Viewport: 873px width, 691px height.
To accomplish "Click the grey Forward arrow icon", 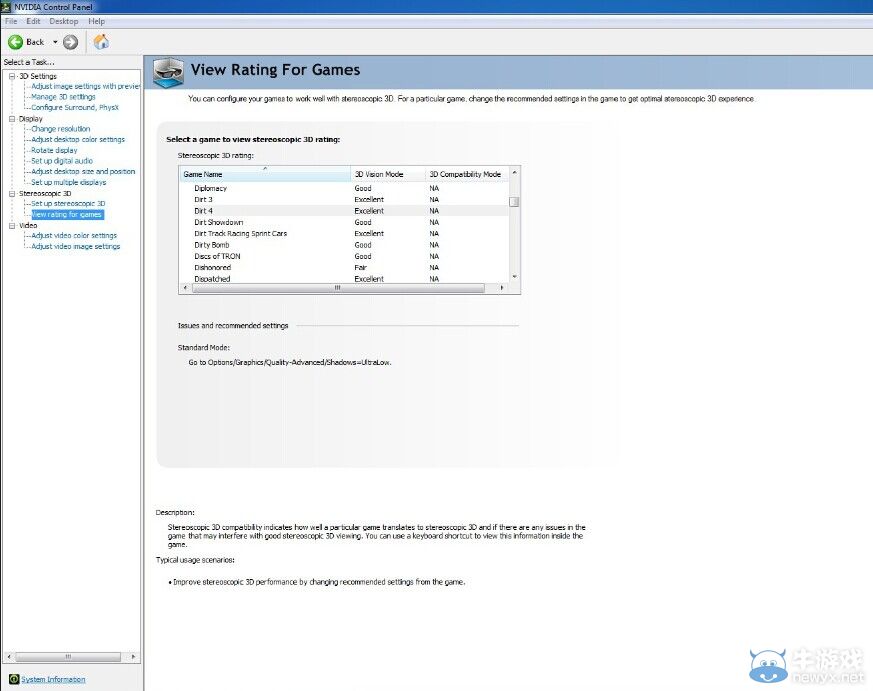I will coord(70,42).
